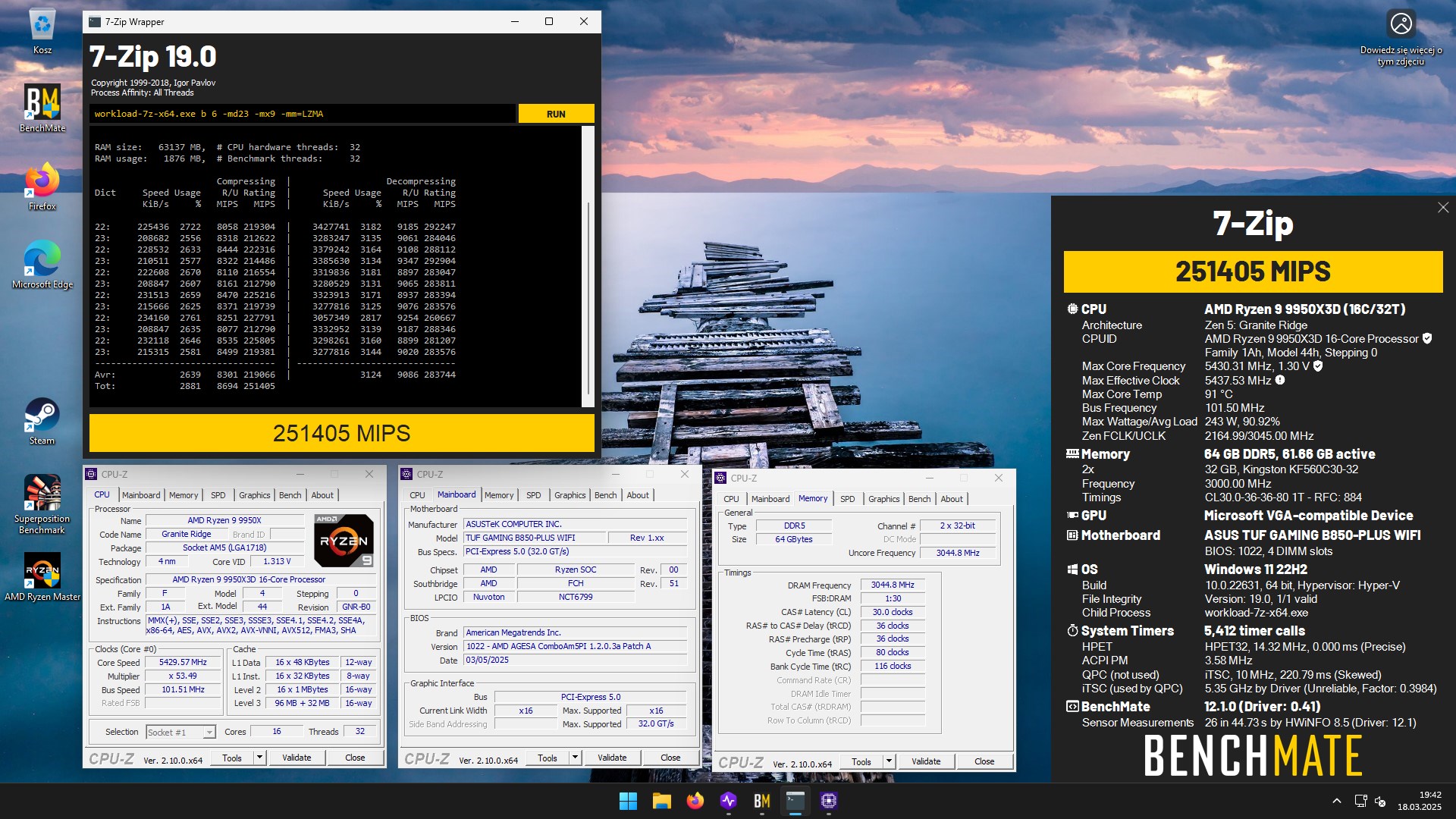Click the Mainboard Model field TUF GAMING B850-PLUS WIFI
1456x819 pixels.
click(x=535, y=538)
